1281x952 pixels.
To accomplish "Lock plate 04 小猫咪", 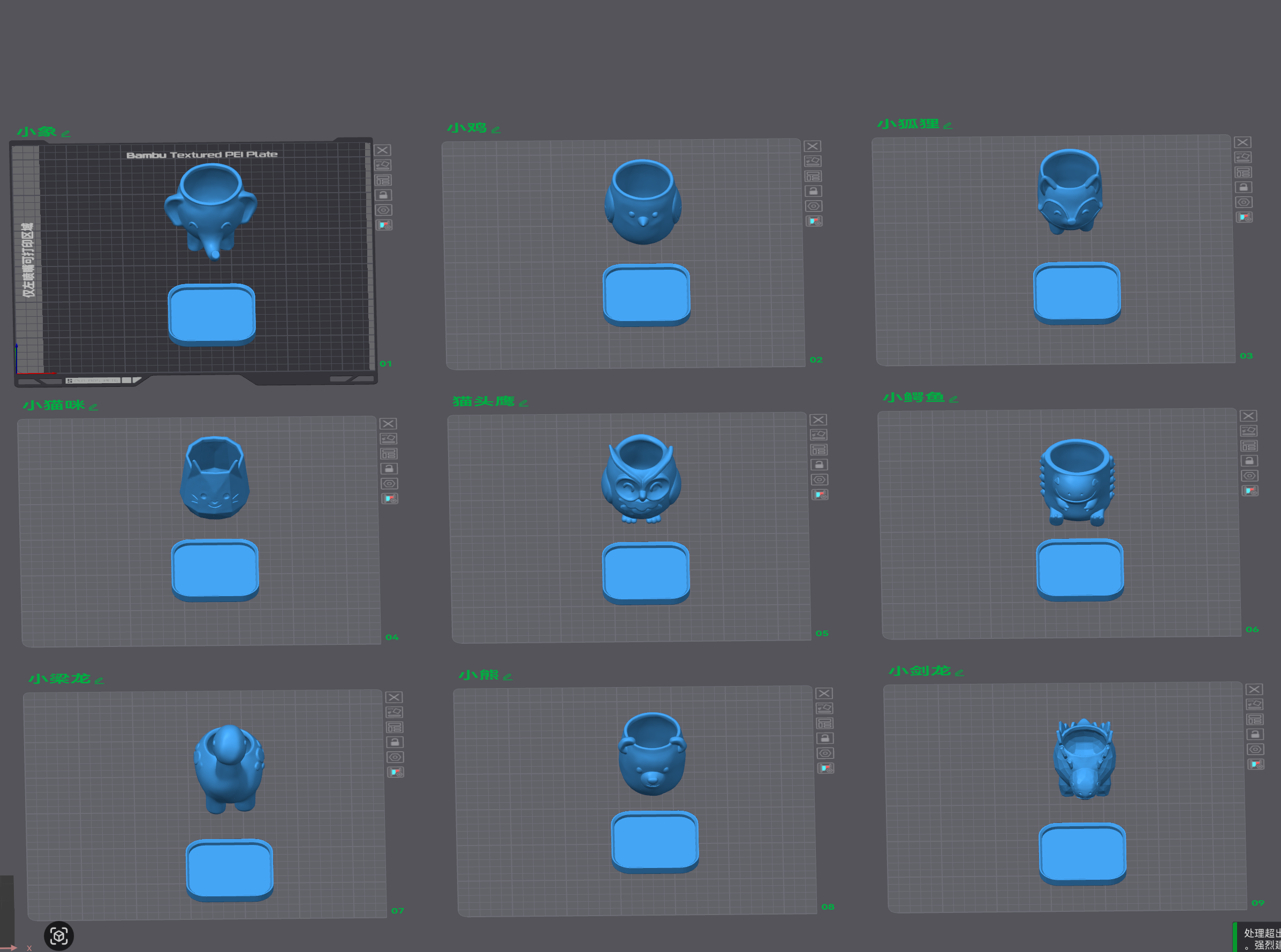I will [389, 469].
